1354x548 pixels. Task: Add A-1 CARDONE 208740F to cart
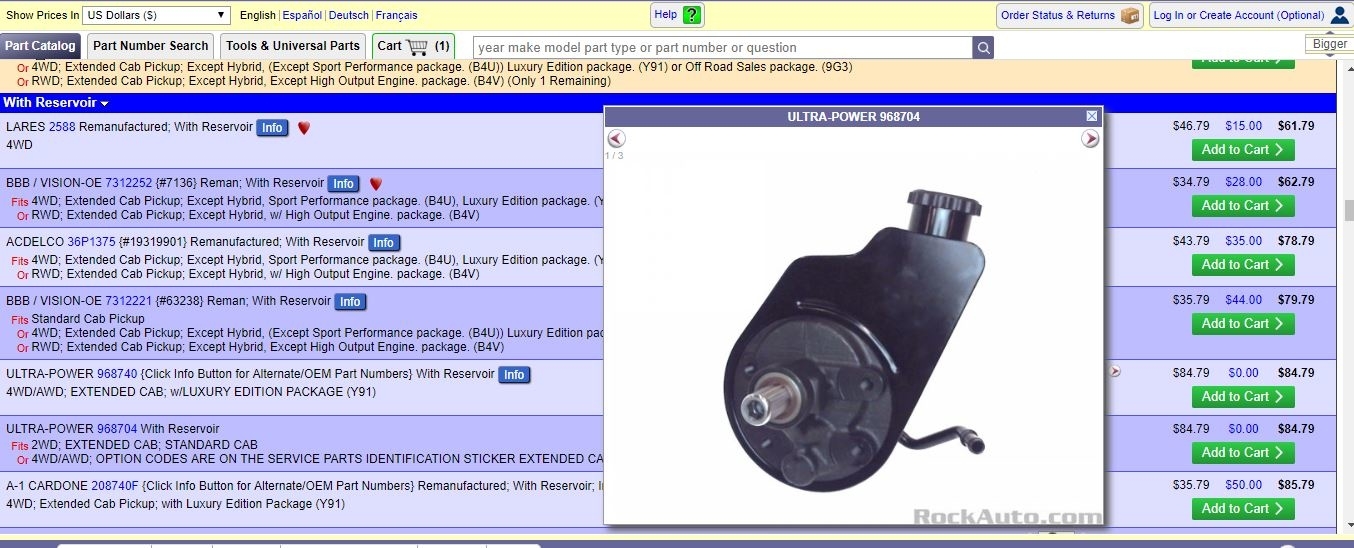point(1243,509)
